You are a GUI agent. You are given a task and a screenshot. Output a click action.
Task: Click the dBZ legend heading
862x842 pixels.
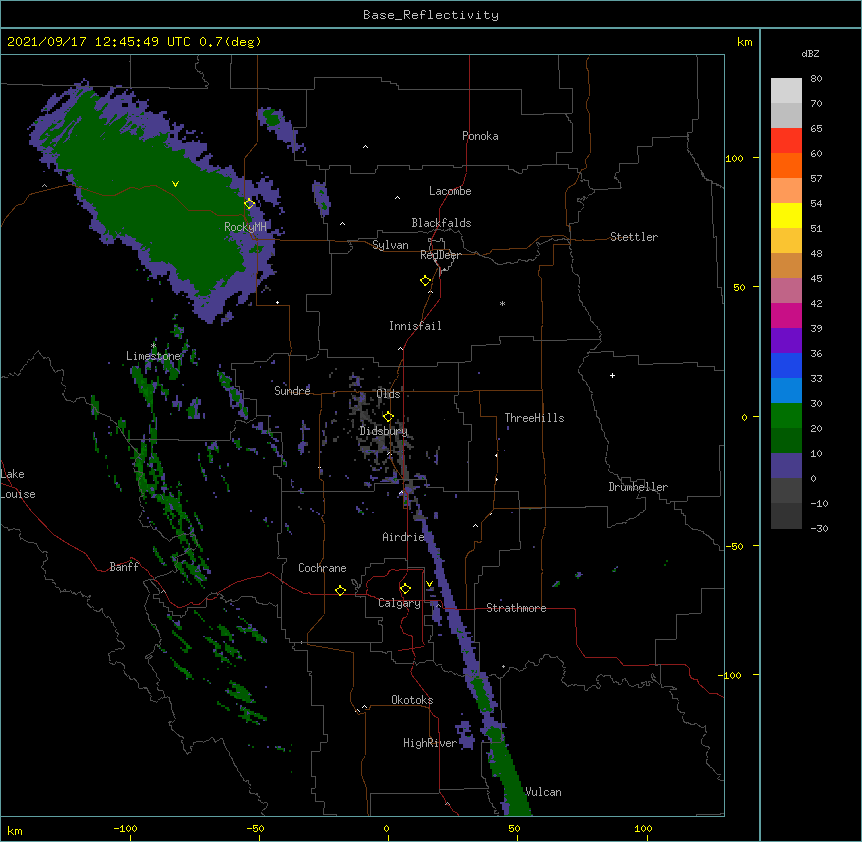click(x=810, y=53)
